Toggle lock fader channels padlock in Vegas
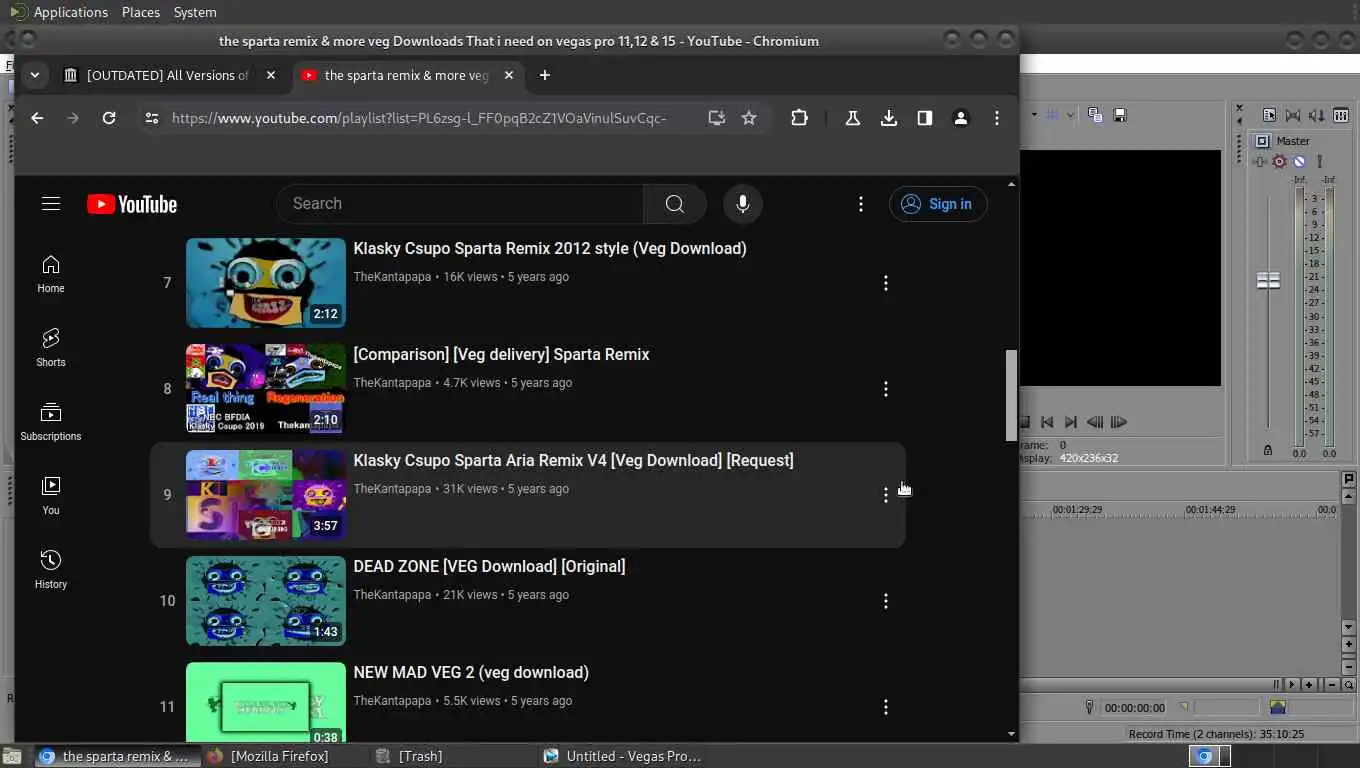 coord(1268,451)
